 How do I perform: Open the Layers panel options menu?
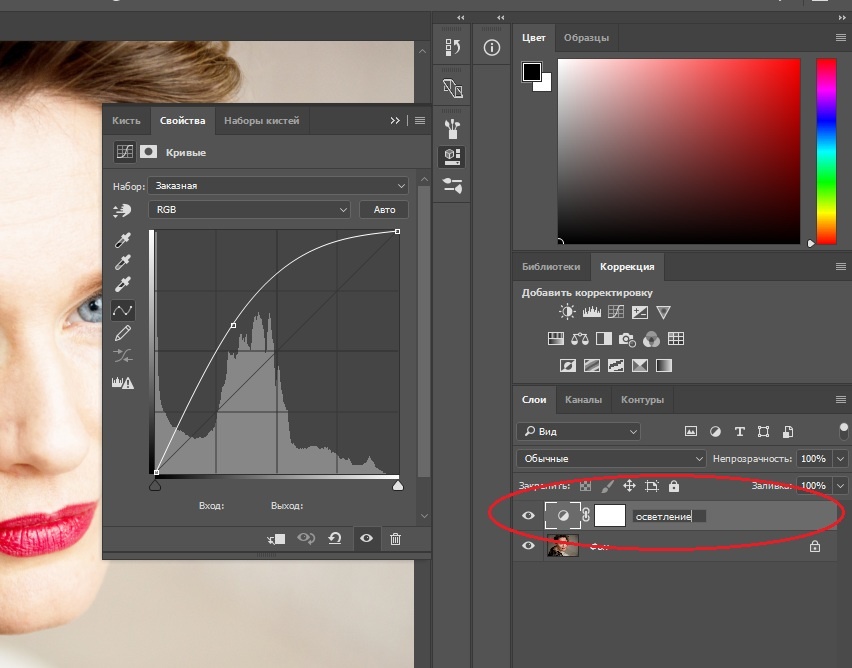pyautogui.click(x=841, y=399)
